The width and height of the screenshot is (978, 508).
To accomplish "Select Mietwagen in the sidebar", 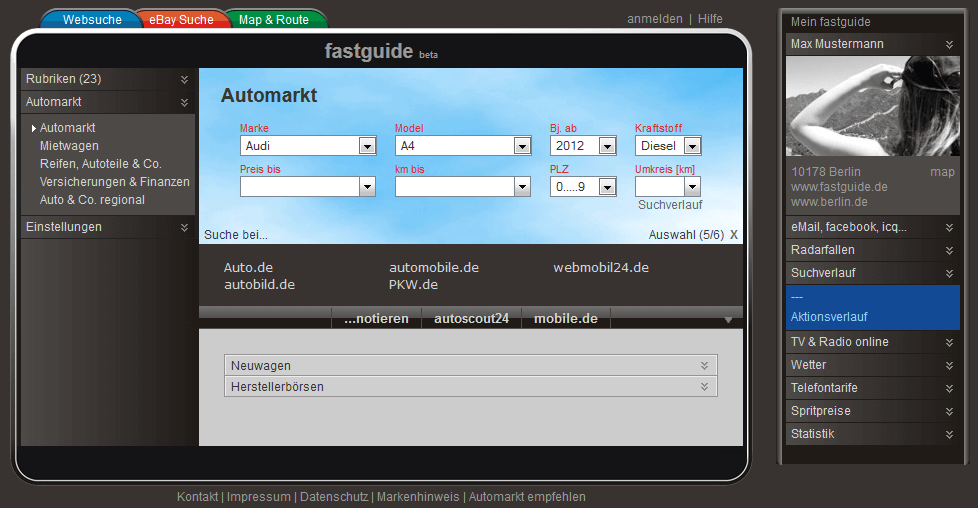I will click(69, 146).
